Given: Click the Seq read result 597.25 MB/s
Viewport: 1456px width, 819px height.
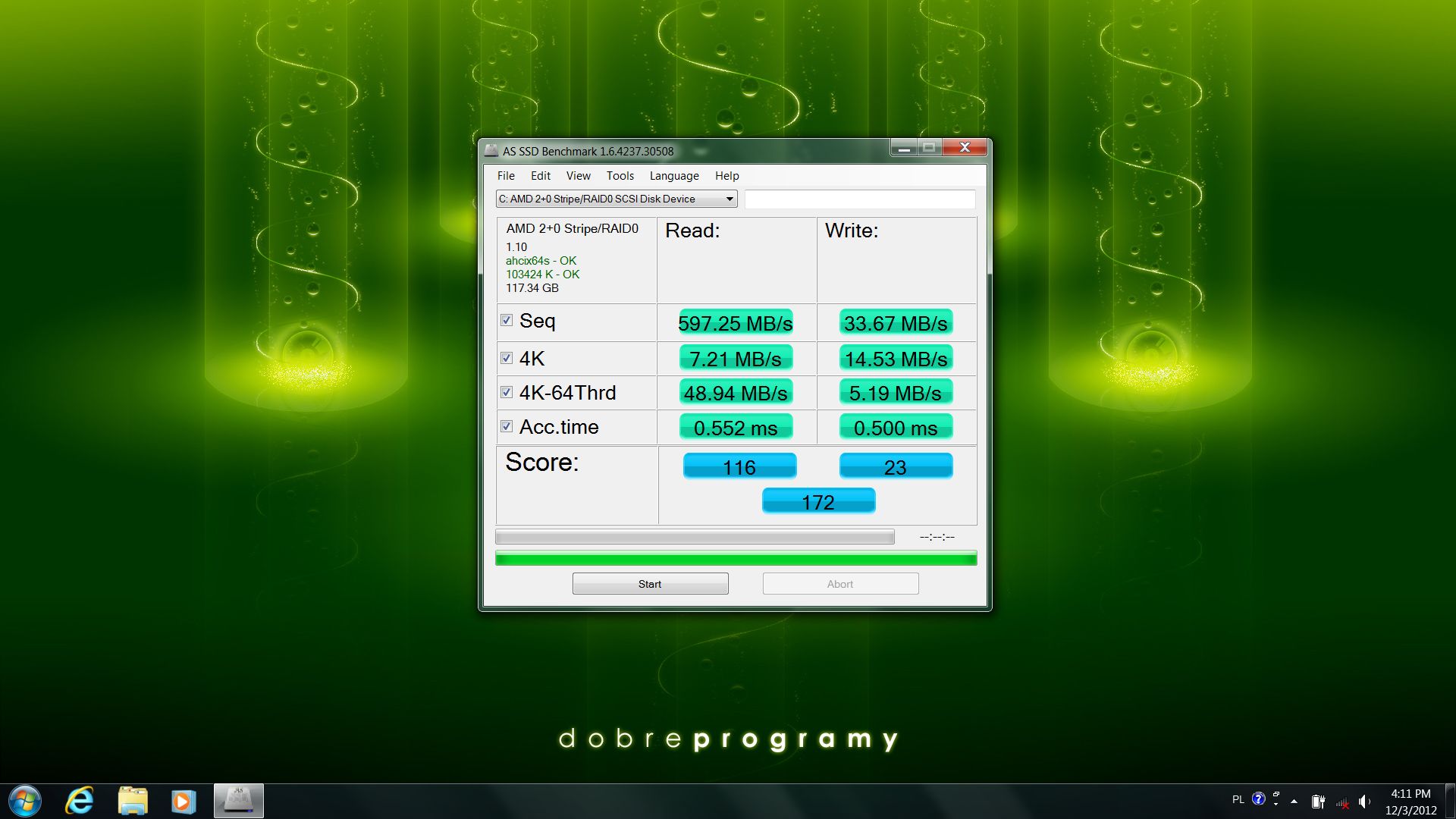Looking at the screenshot, I should pos(736,323).
